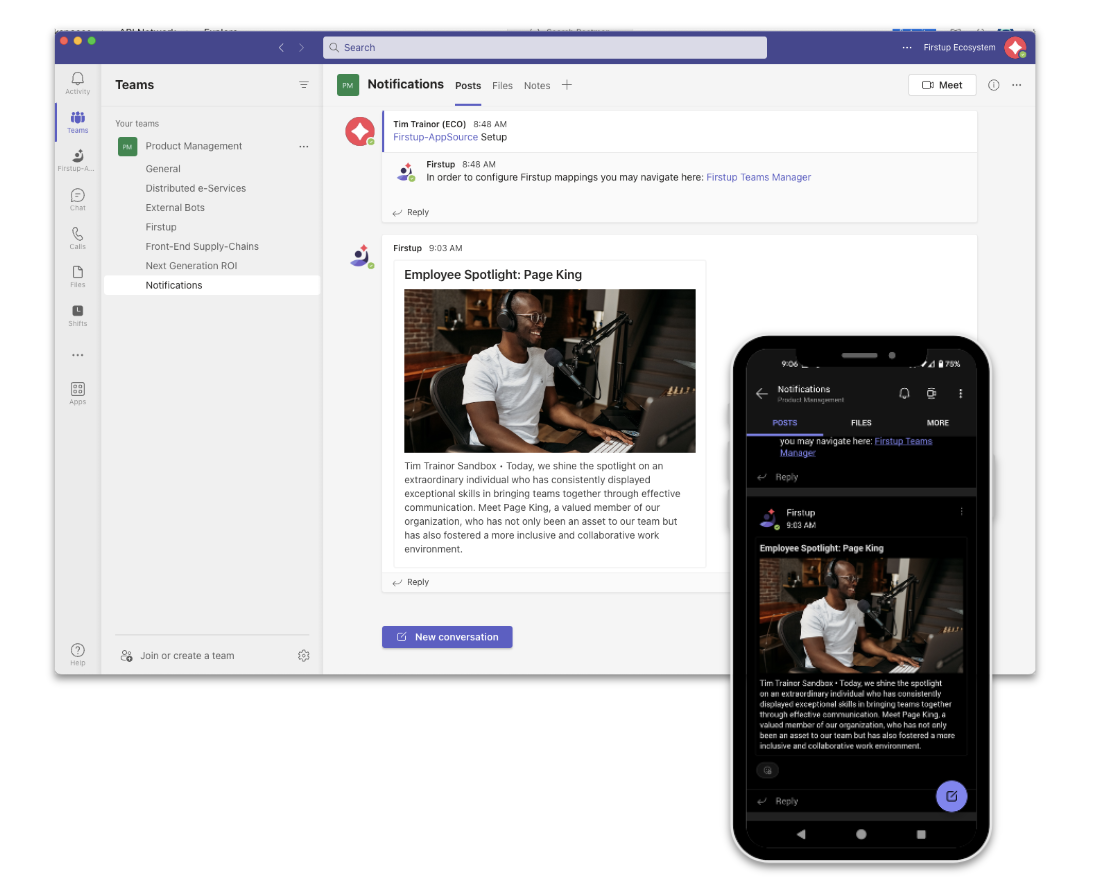This screenshot has height=894, width=1096.
Task: Tap the Android recent apps square
Action: pyautogui.click(x=921, y=834)
